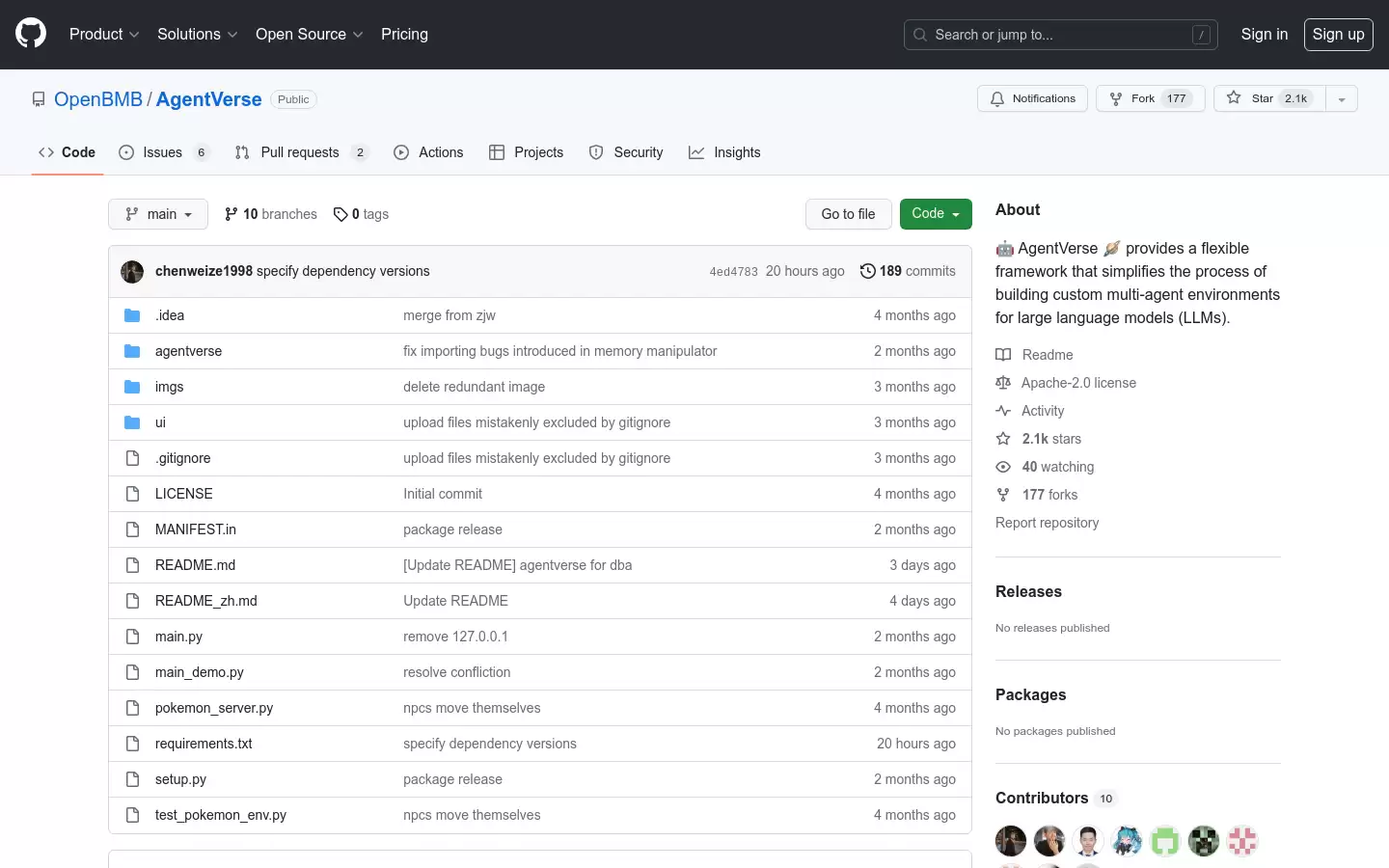Click the eye icon next to 40 watching
Screen dimensions: 1389x868
(1003, 467)
